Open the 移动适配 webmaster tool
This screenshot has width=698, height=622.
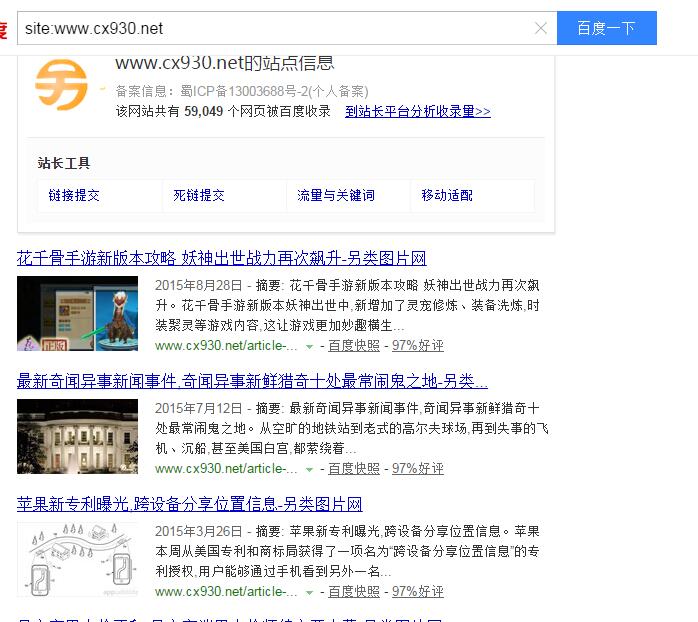coord(447,195)
